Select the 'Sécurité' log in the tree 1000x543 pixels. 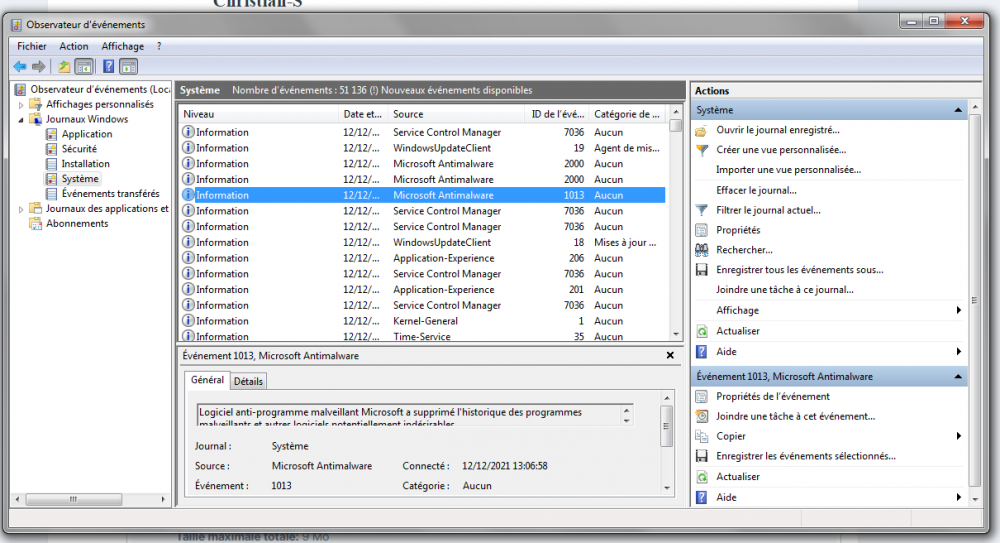(79, 149)
